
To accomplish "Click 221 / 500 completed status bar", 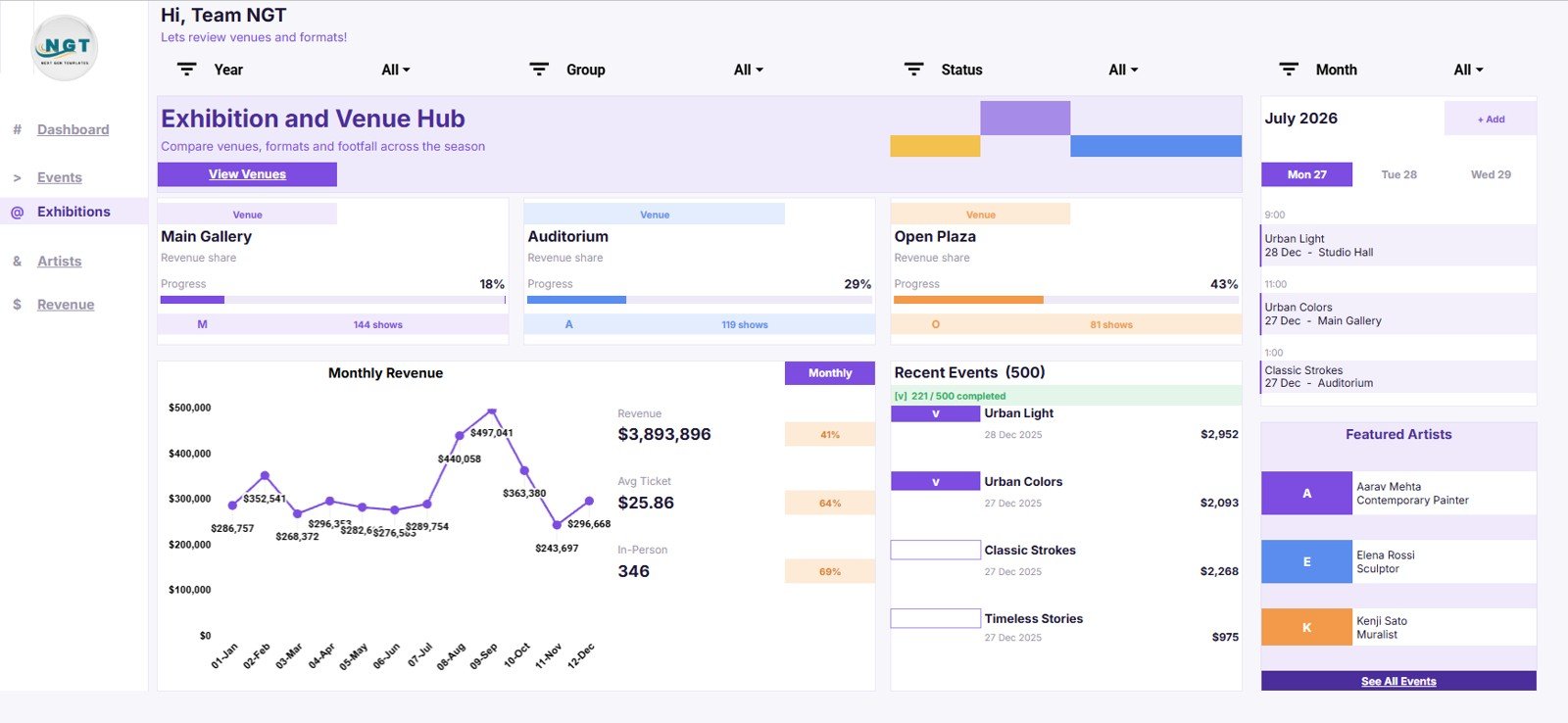I will 1066,396.
